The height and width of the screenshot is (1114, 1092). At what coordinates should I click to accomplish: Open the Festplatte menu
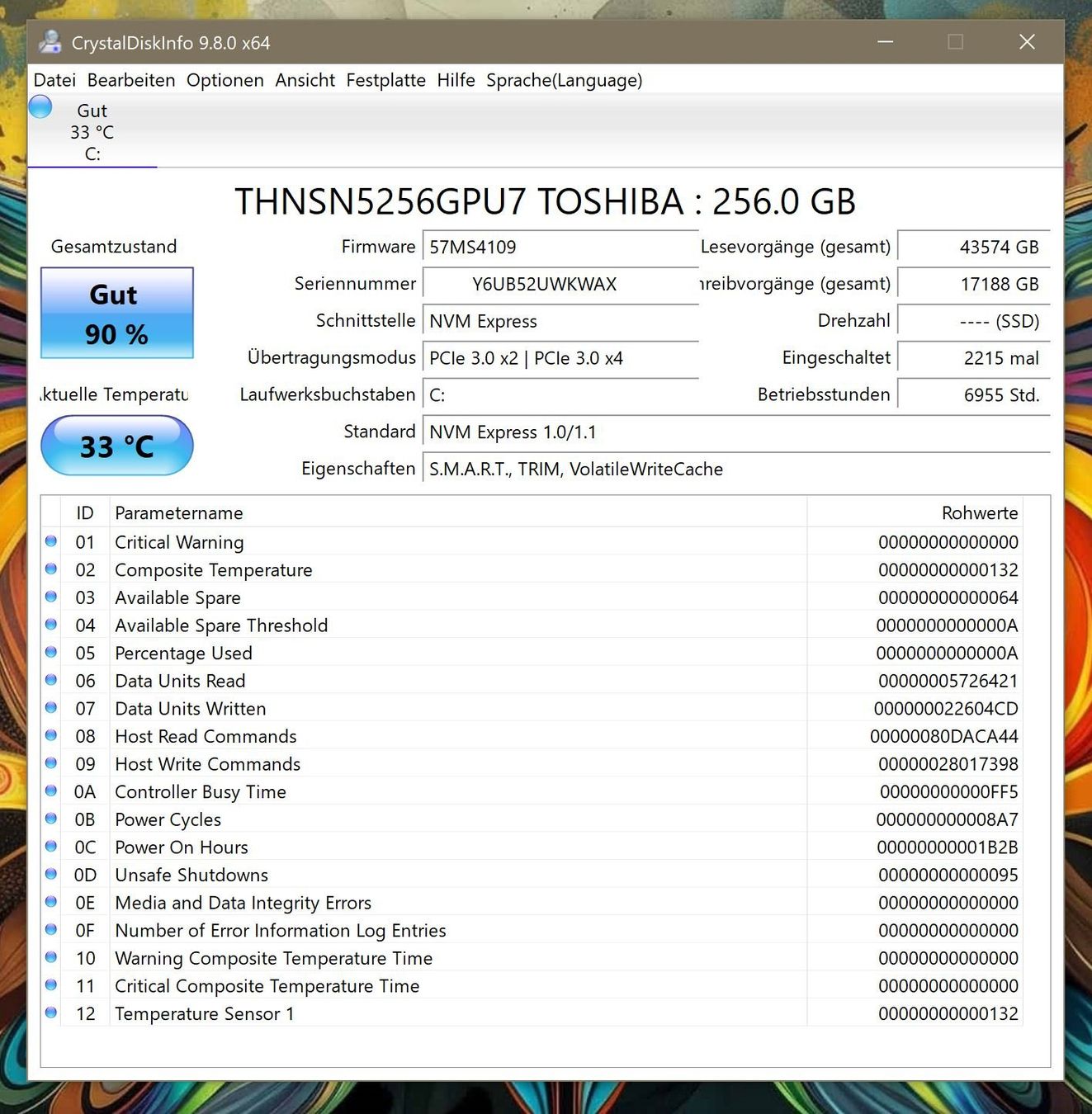(x=386, y=80)
